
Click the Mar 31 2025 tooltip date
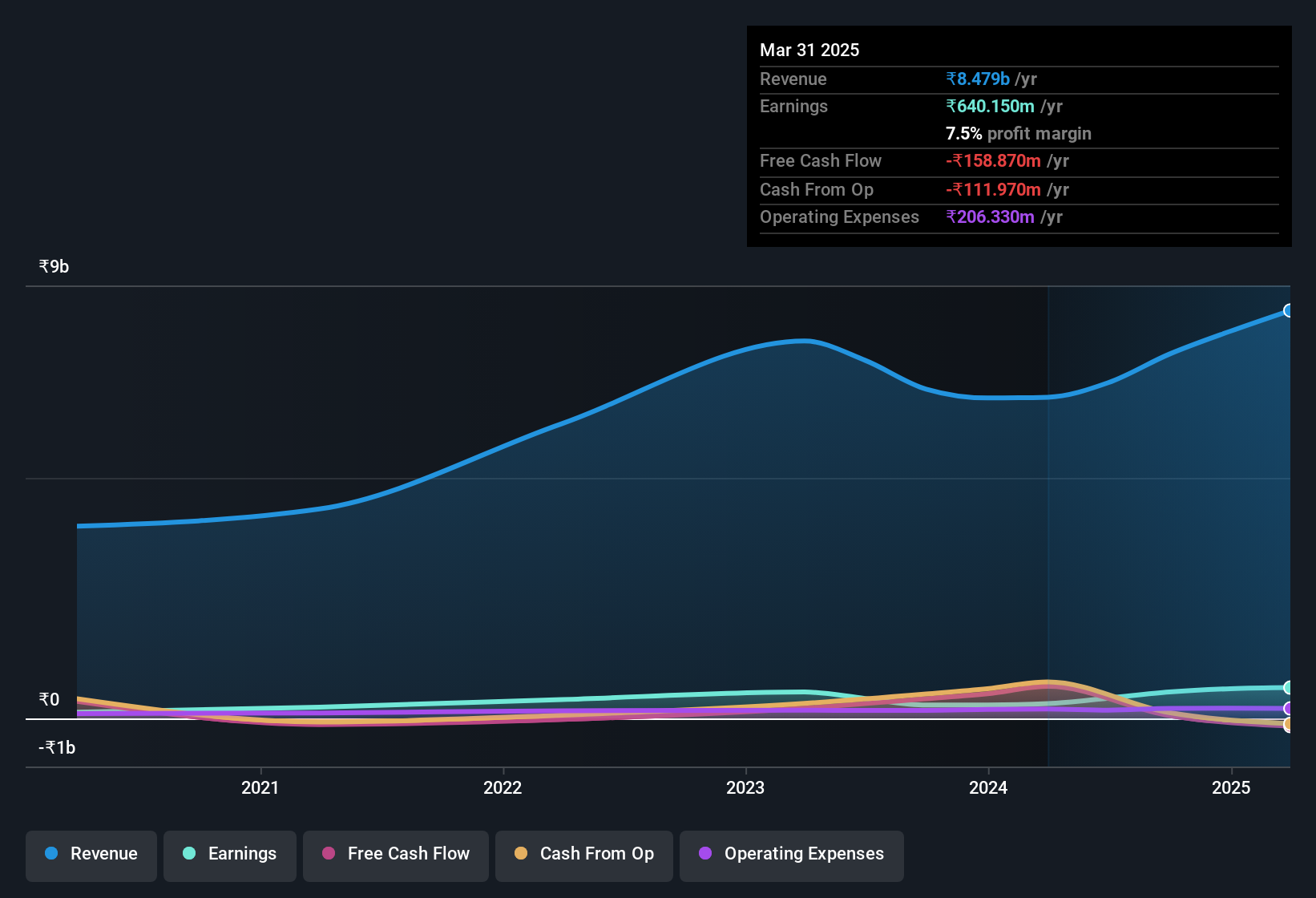point(809,50)
